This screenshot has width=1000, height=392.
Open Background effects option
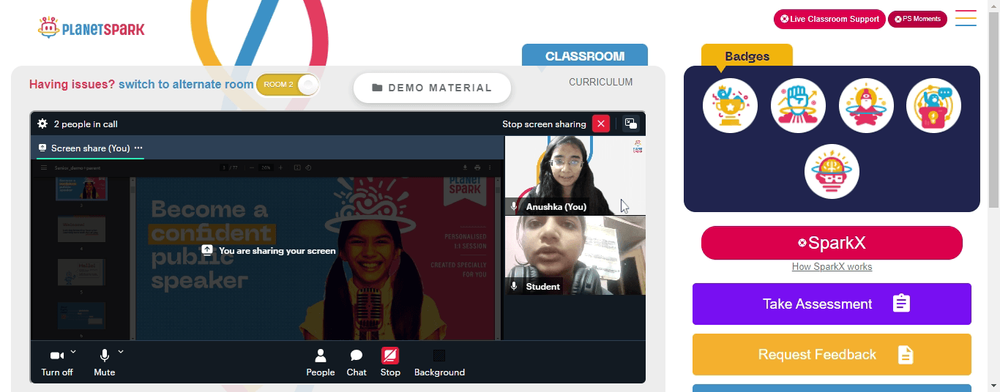(439, 363)
